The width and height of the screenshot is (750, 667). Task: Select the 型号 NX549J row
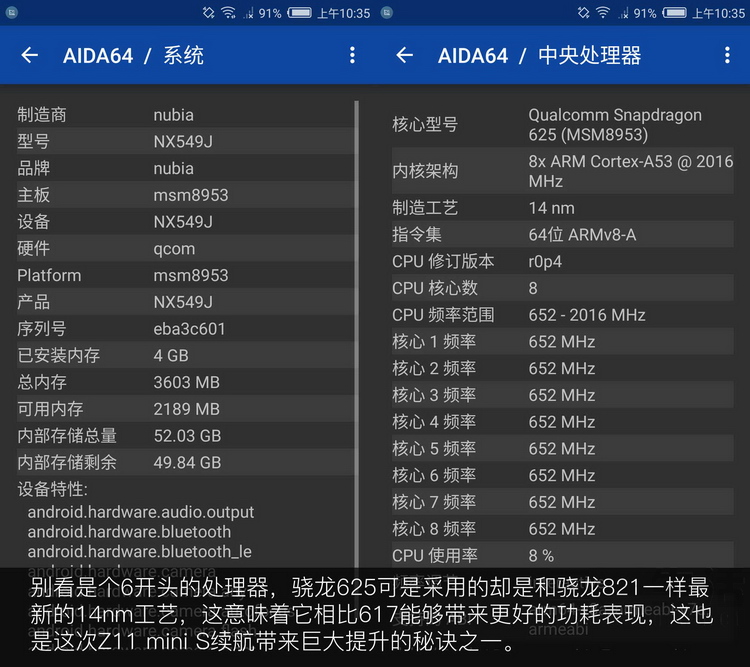click(x=186, y=142)
